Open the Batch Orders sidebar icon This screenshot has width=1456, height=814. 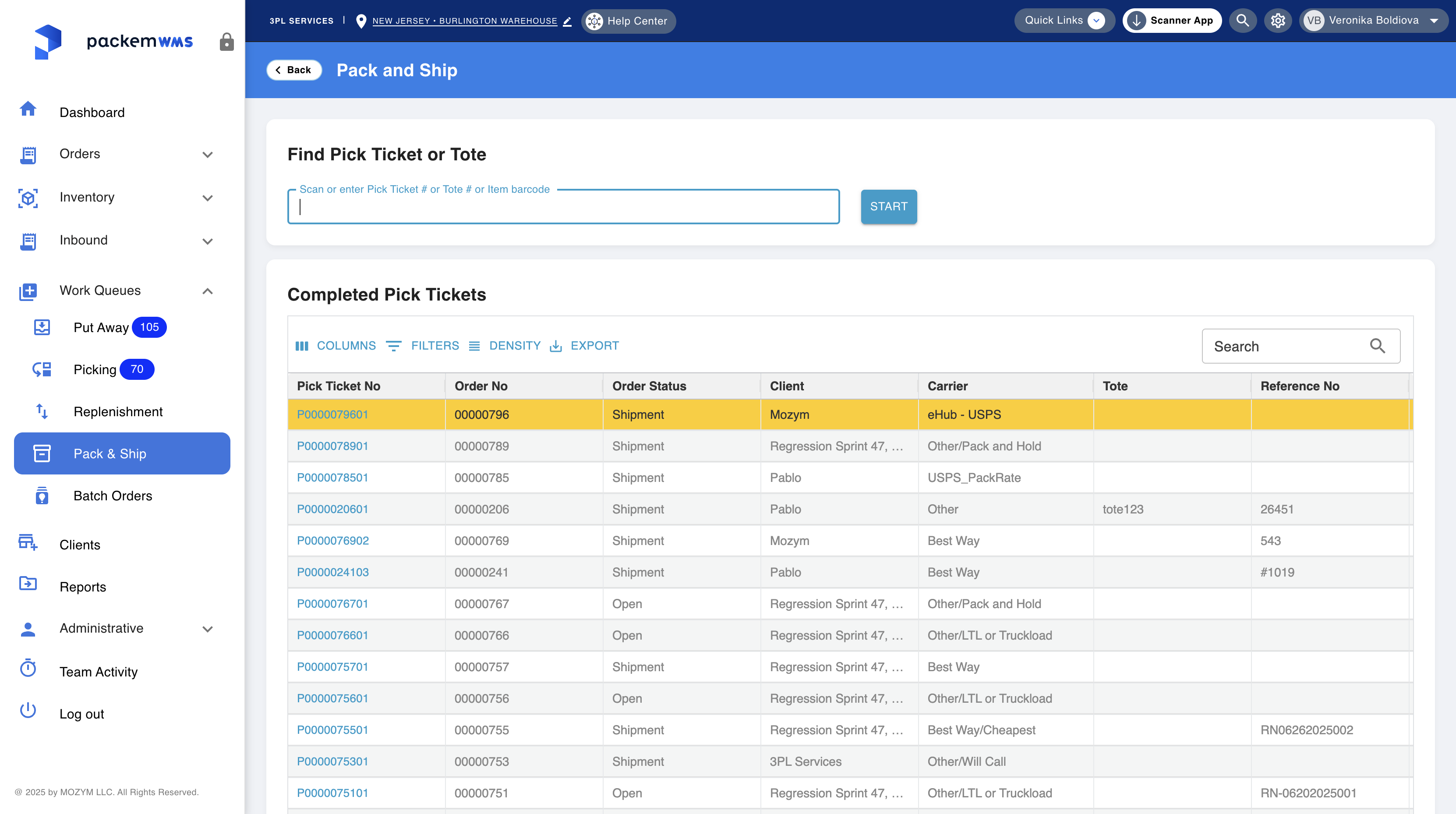(x=42, y=496)
